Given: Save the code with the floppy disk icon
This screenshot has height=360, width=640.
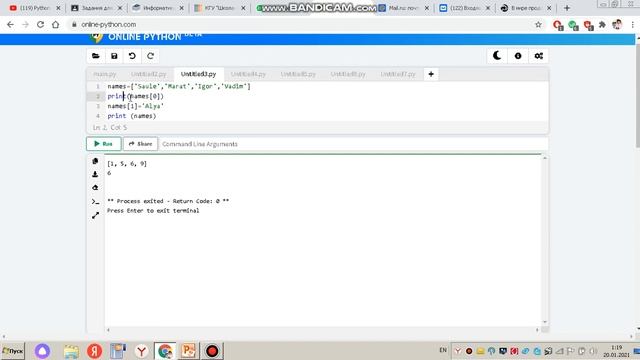Looking at the screenshot, I should [114, 56].
